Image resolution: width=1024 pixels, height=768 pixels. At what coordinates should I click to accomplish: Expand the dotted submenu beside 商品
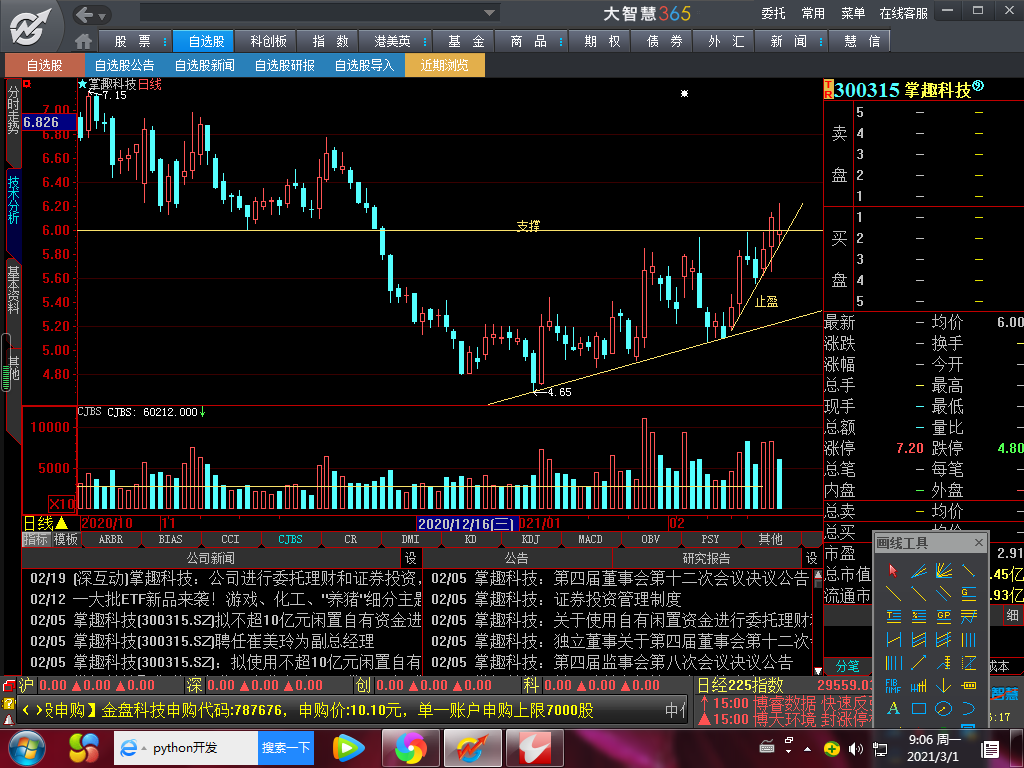[x=561, y=42]
